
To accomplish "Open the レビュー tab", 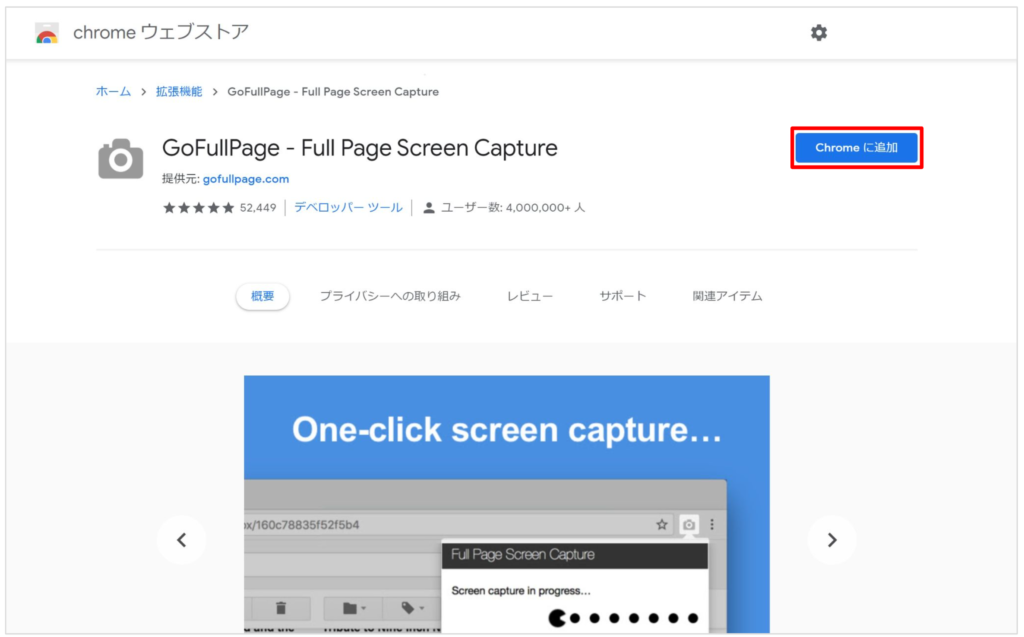I will click(530, 296).
